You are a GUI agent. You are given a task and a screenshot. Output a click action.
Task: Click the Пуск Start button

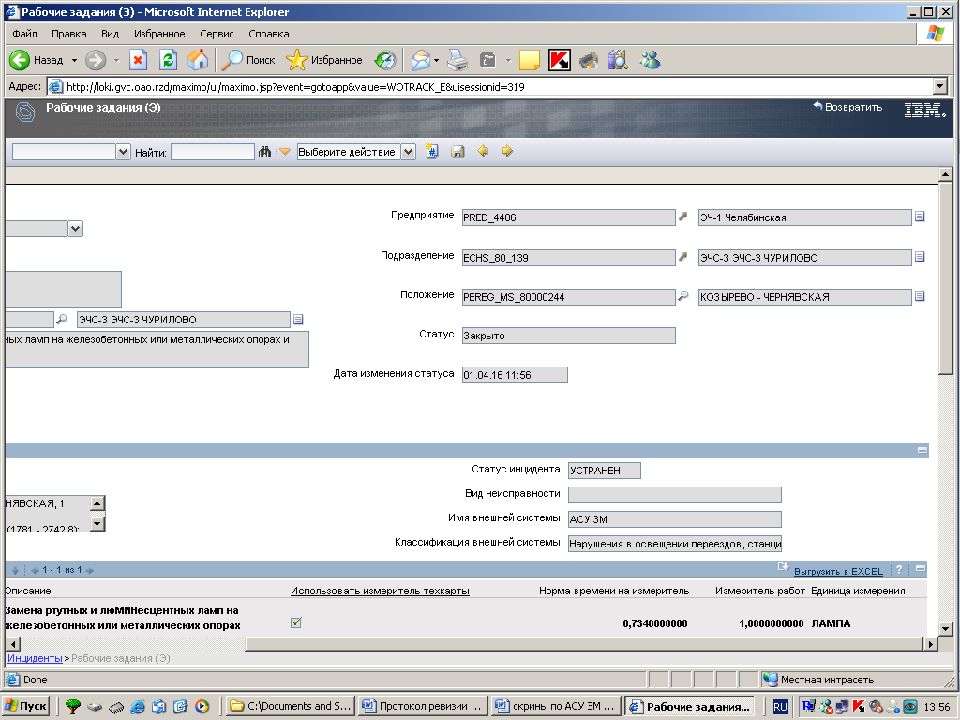click(x=27, y=706)
